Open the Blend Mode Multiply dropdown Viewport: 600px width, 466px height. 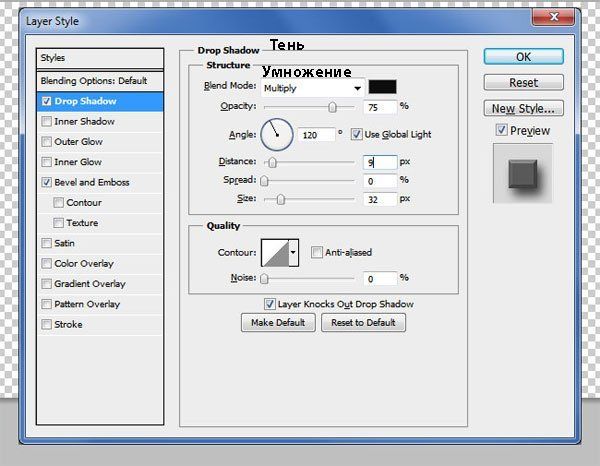click(x=312, y=88)
